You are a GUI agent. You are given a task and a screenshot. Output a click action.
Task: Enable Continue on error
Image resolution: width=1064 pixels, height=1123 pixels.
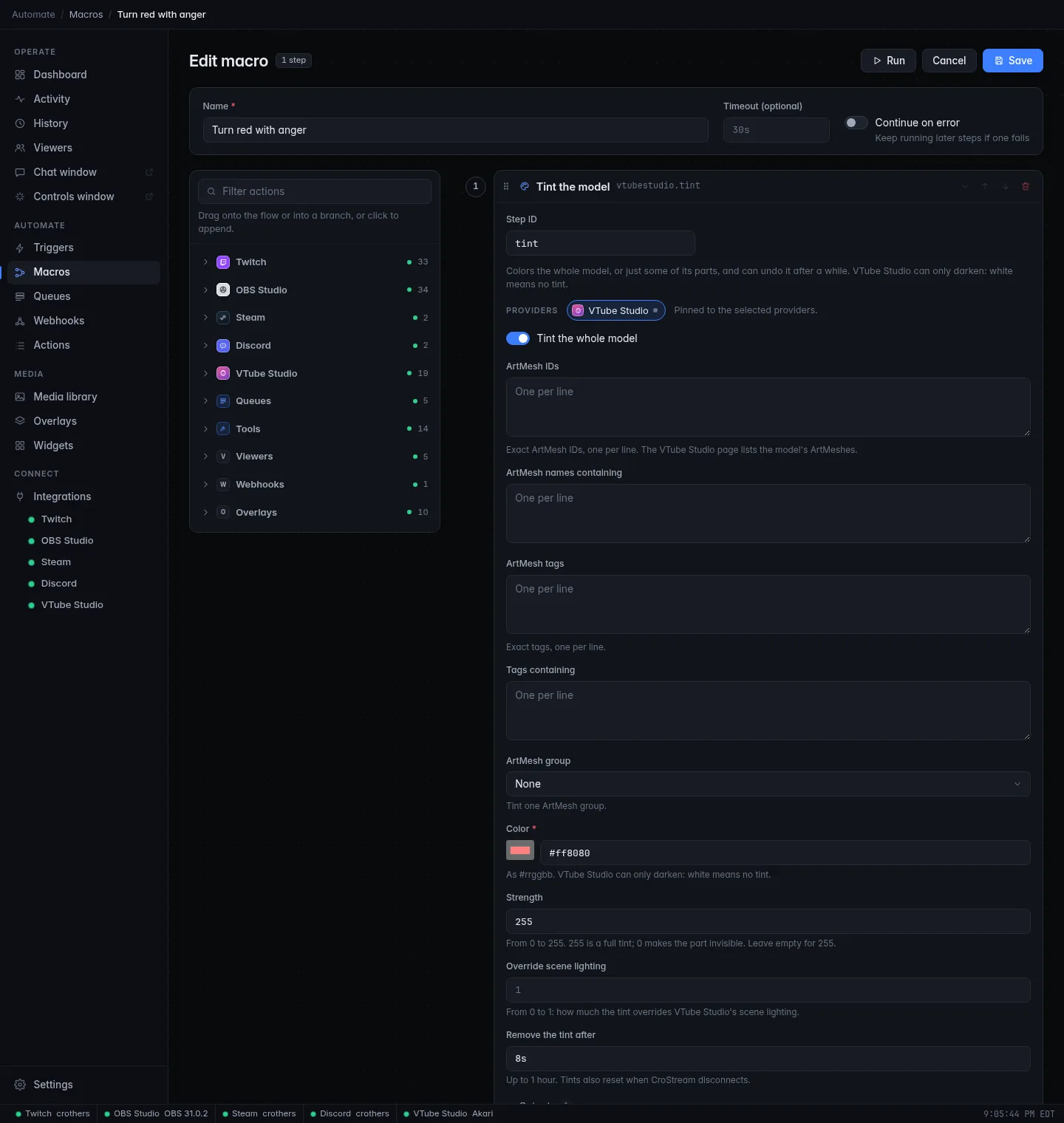tap(856, 123)
